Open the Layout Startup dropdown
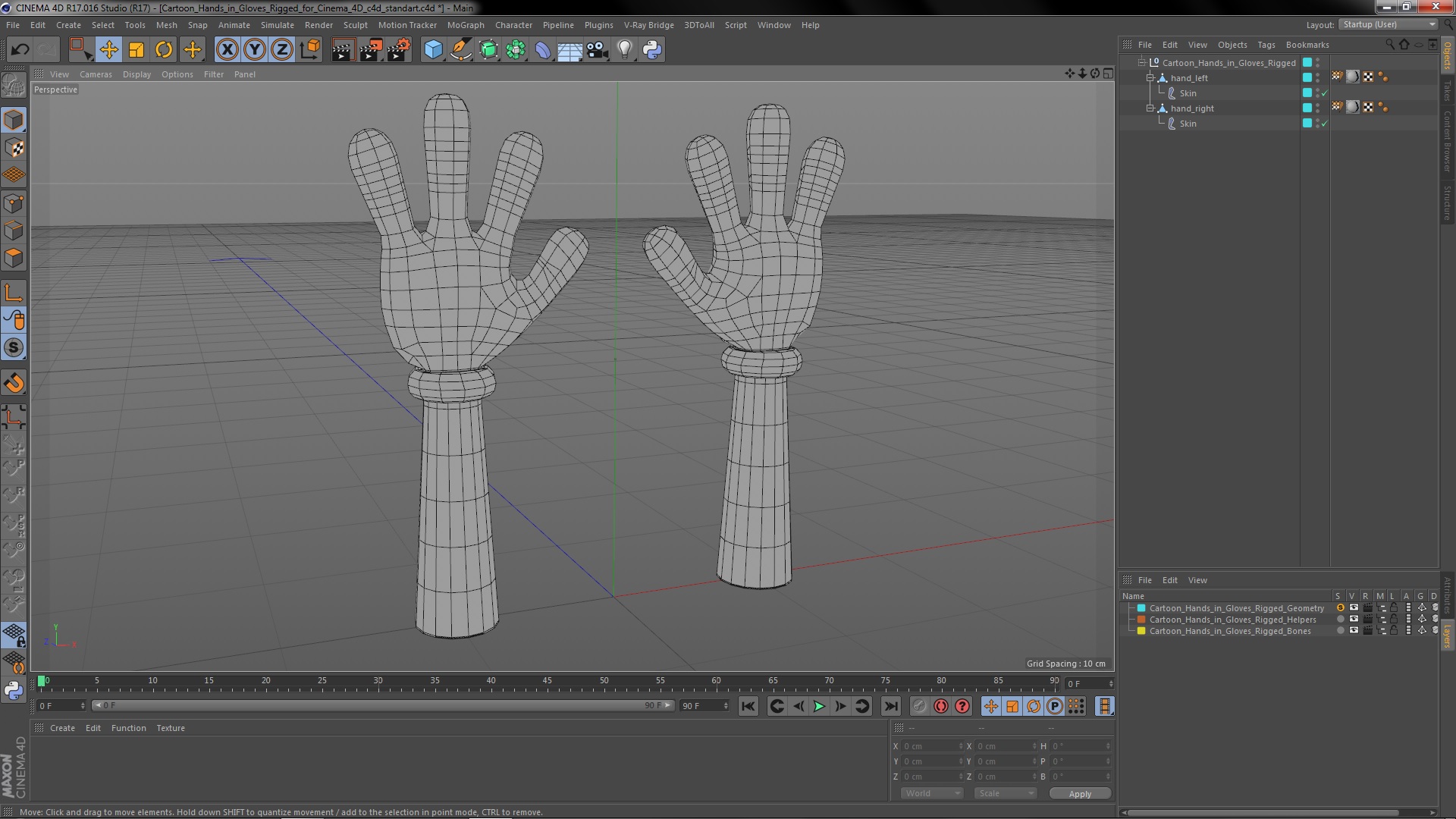1456x819 pixels. click(1388, 25)
